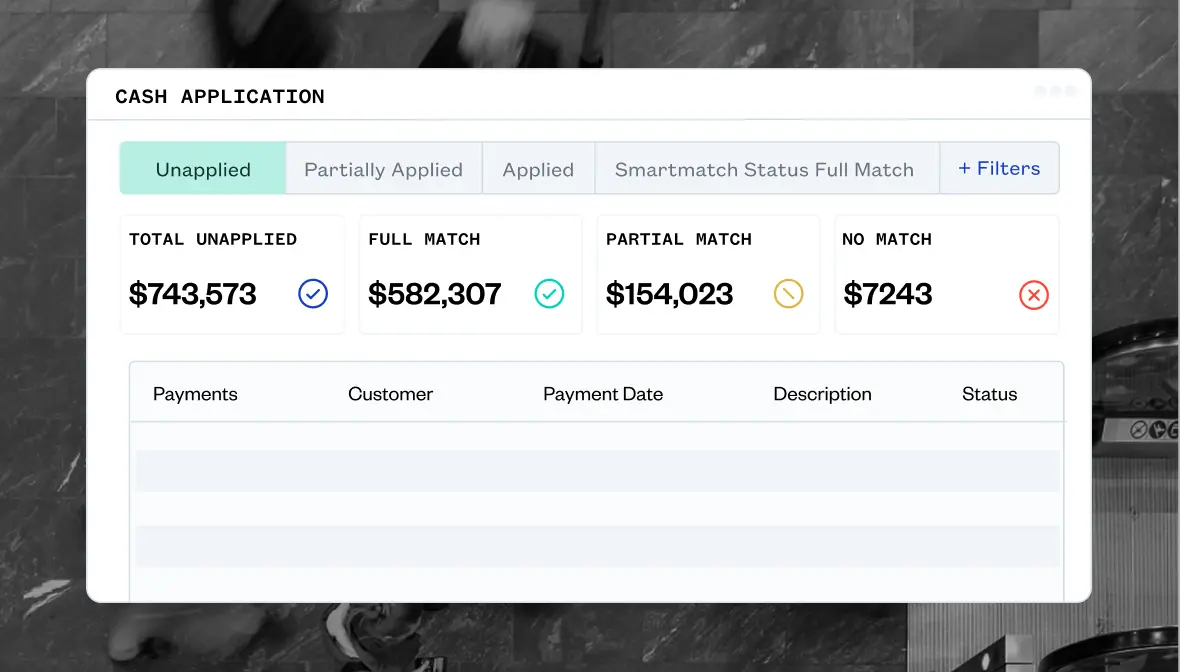This screenshot has width=1180, height=672.
Task: Click the Status column header
Action: (989, 394)
